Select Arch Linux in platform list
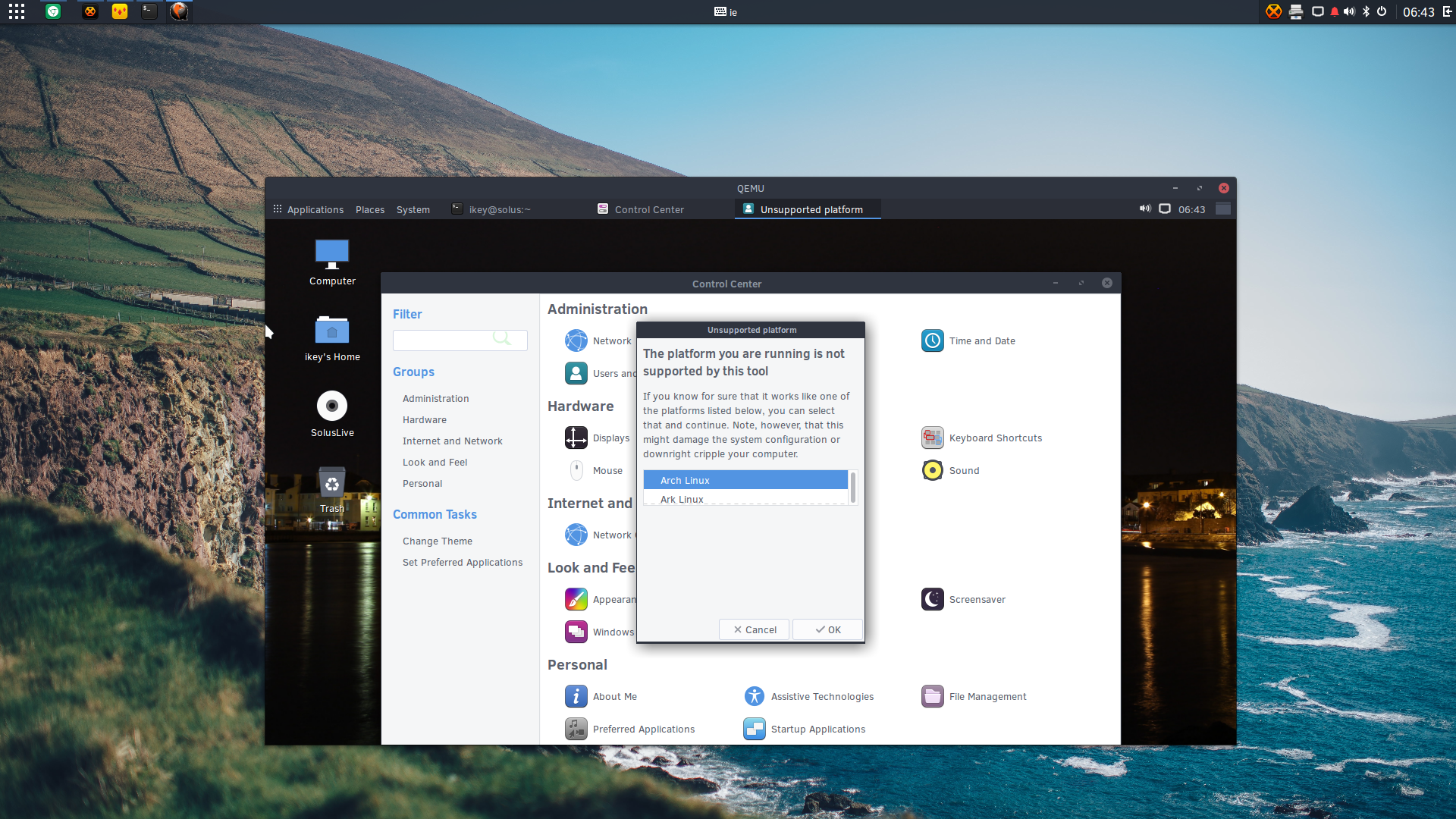The image size is (1456, 819). [x=745, y=480]
